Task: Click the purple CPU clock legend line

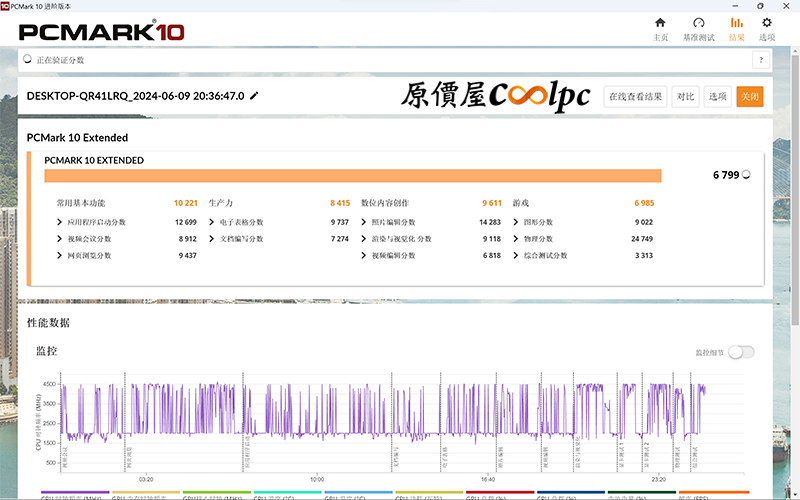Action: (x=75, y=492)
